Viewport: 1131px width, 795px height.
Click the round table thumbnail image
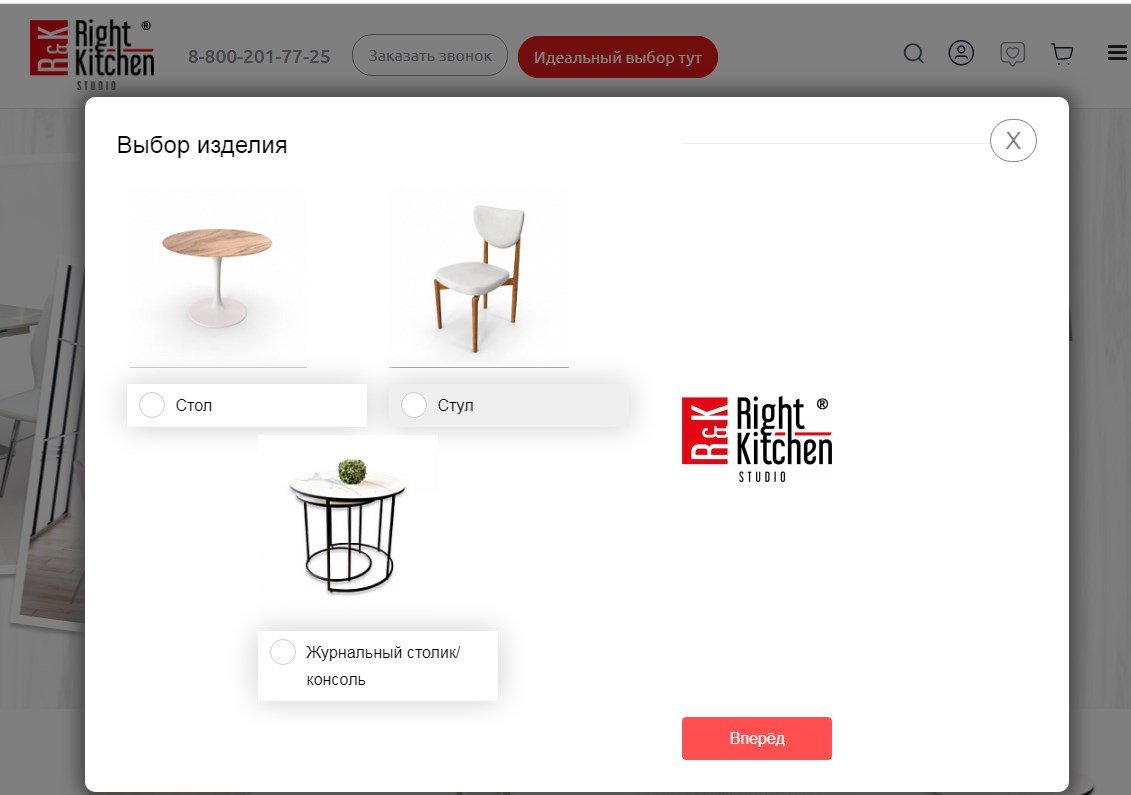218,278
